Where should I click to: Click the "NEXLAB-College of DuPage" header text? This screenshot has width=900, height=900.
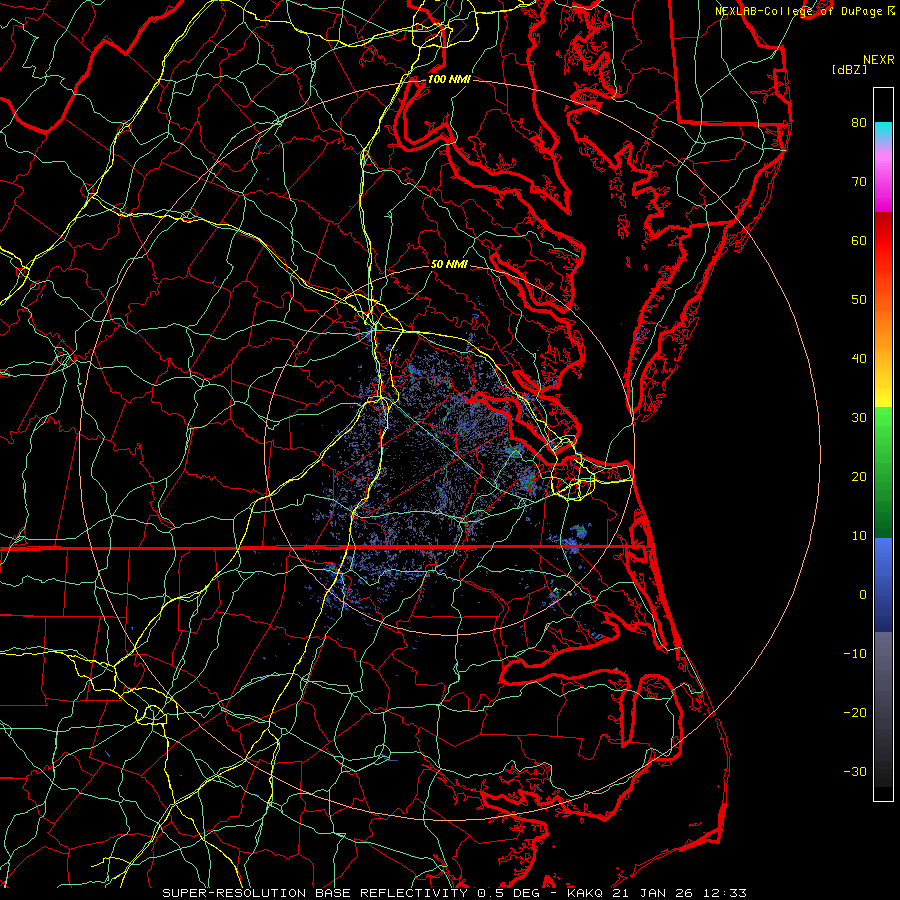tap(799, 11)
